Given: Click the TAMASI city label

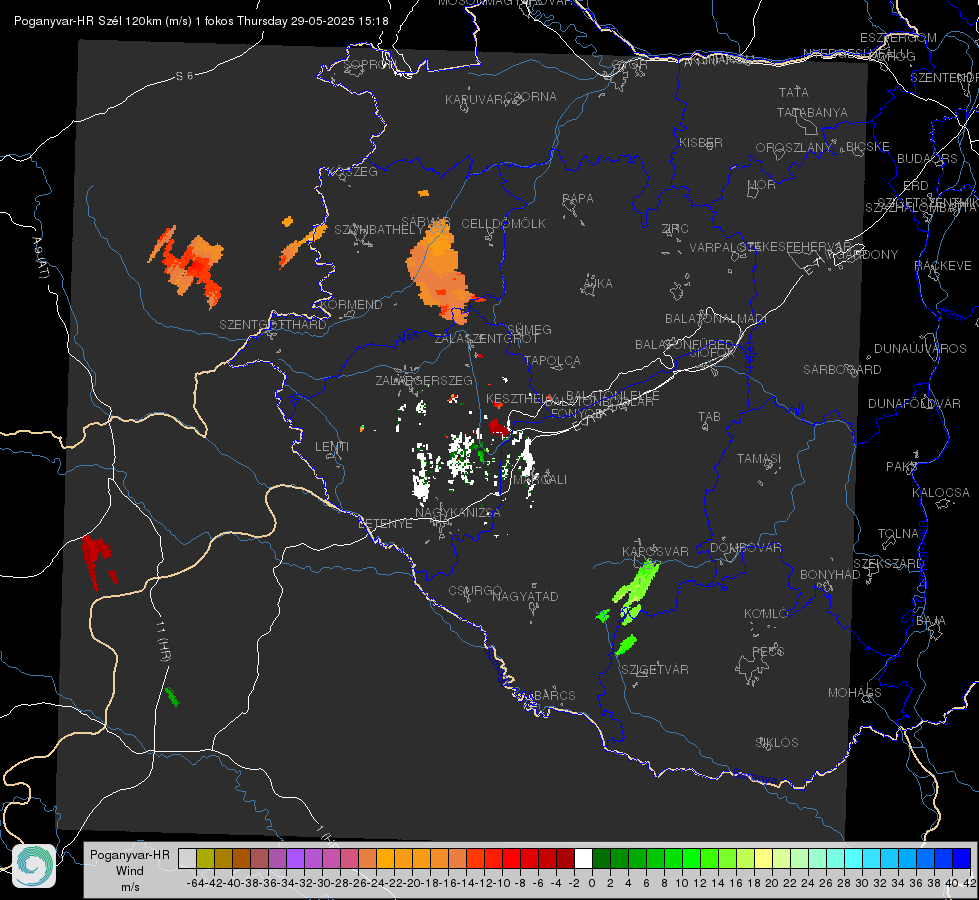Looking at the screenshot, I should pyautogui.click(x=759, y=458).
